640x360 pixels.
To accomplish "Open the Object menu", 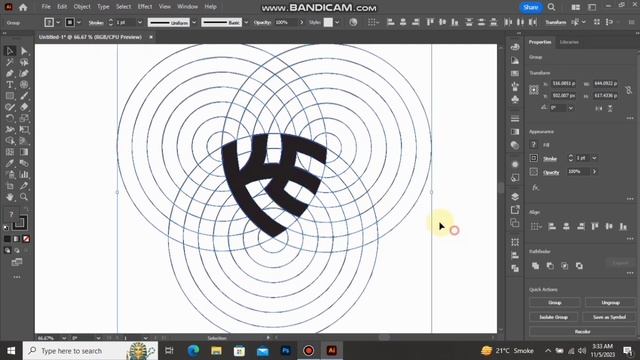I will click(82, 7).
